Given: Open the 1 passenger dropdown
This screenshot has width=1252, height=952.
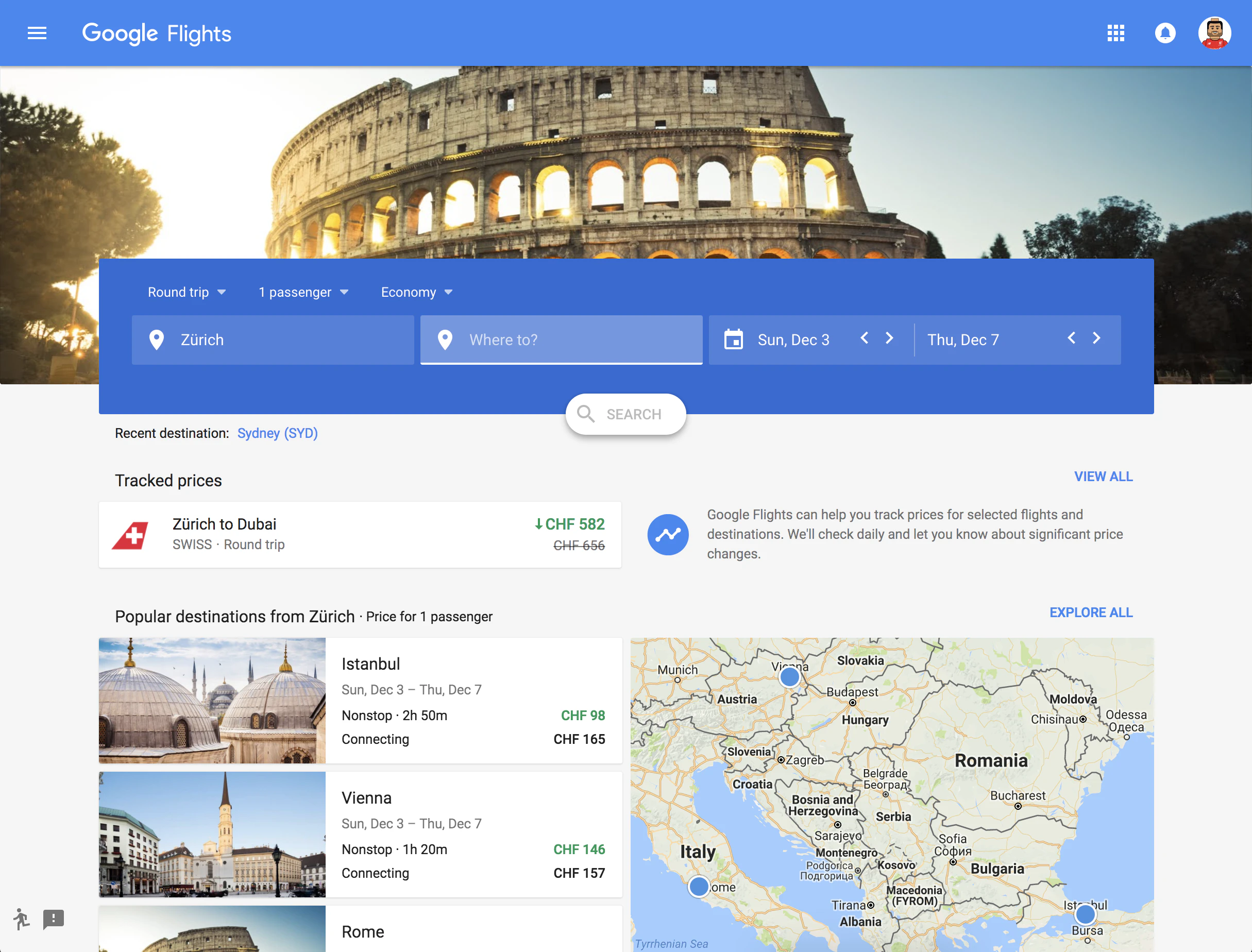Looking at the screenshot, I should (303, 293).
